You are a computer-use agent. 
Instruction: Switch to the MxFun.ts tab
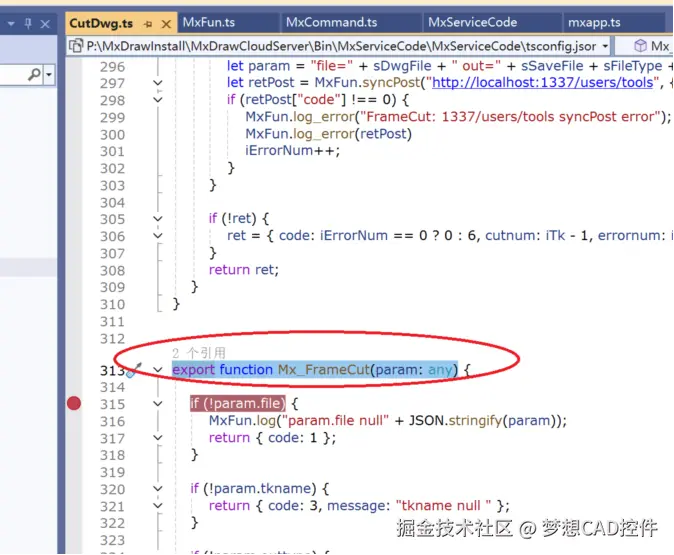(x=209, y=22)
